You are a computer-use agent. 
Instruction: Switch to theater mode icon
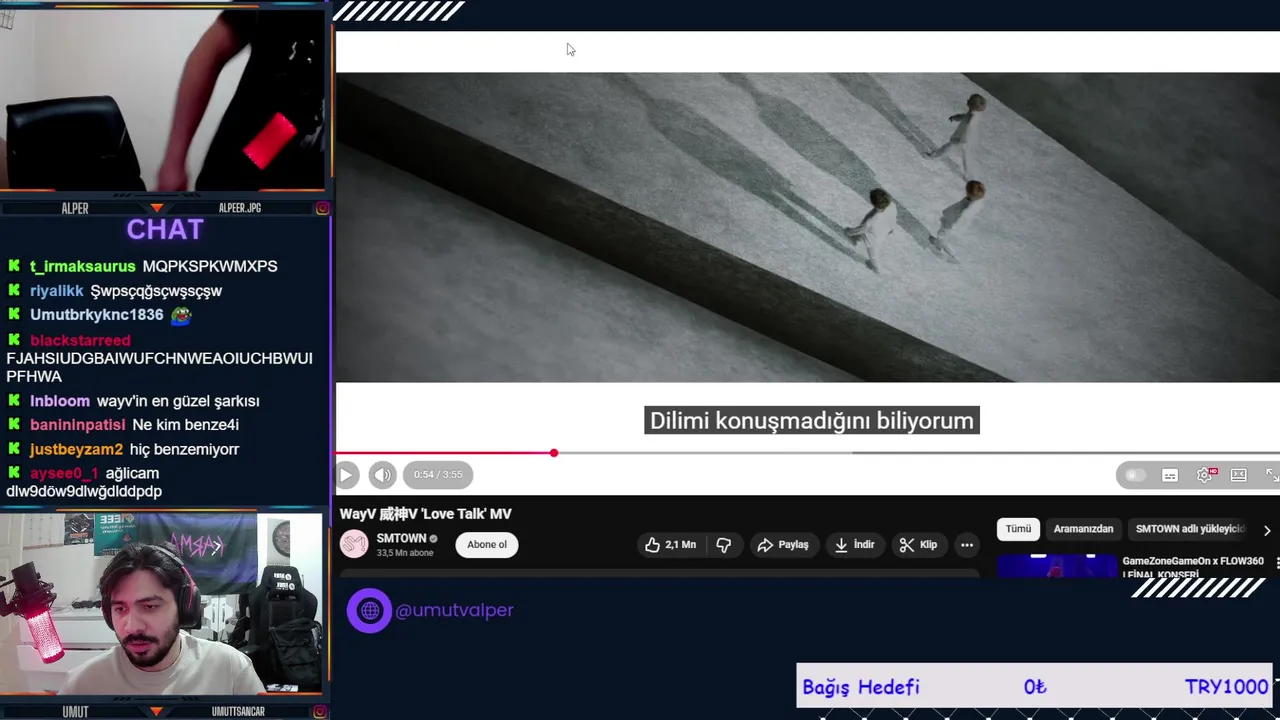tap(1239, 475)
